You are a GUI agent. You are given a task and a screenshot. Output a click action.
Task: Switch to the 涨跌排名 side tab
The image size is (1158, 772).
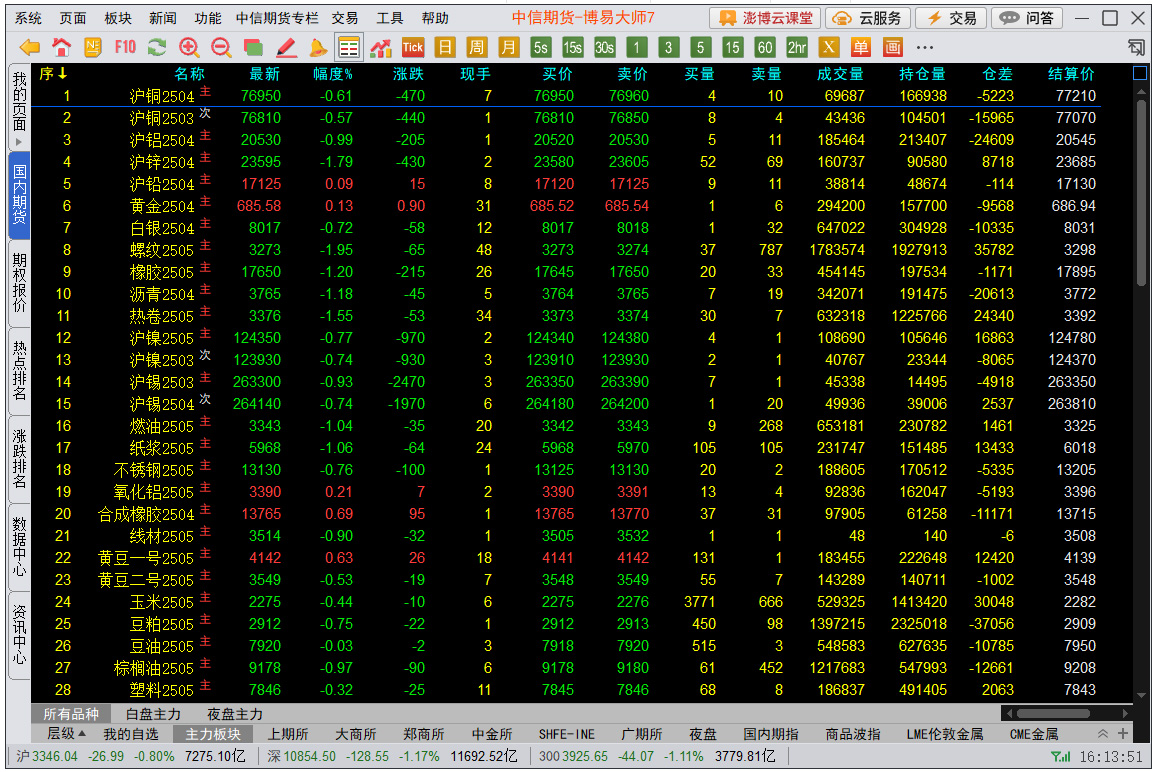(x=19, y=459)
